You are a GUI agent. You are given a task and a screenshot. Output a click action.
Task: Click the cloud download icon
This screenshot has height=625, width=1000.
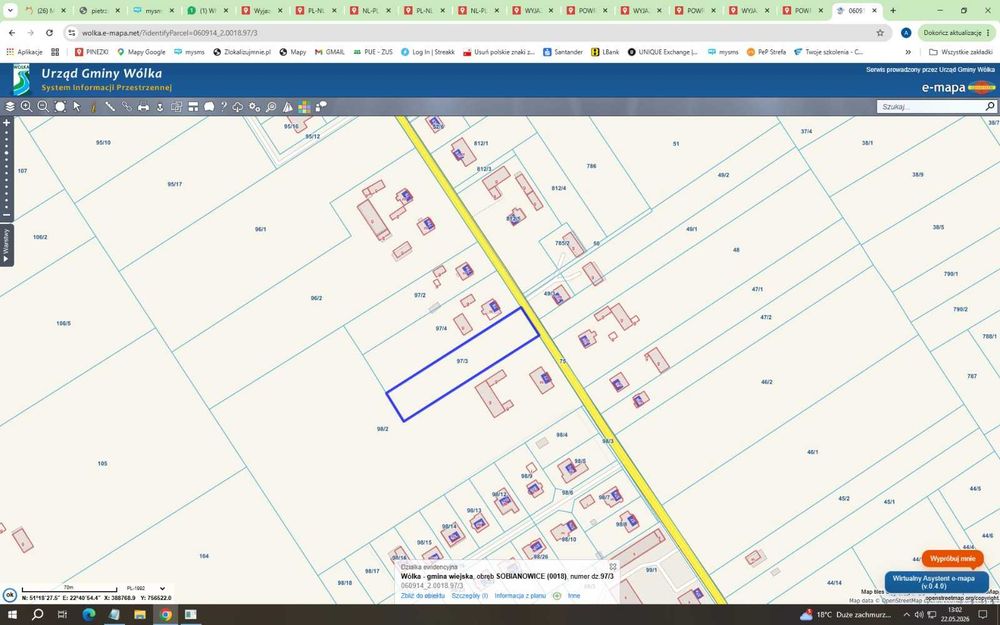[238, 107]
